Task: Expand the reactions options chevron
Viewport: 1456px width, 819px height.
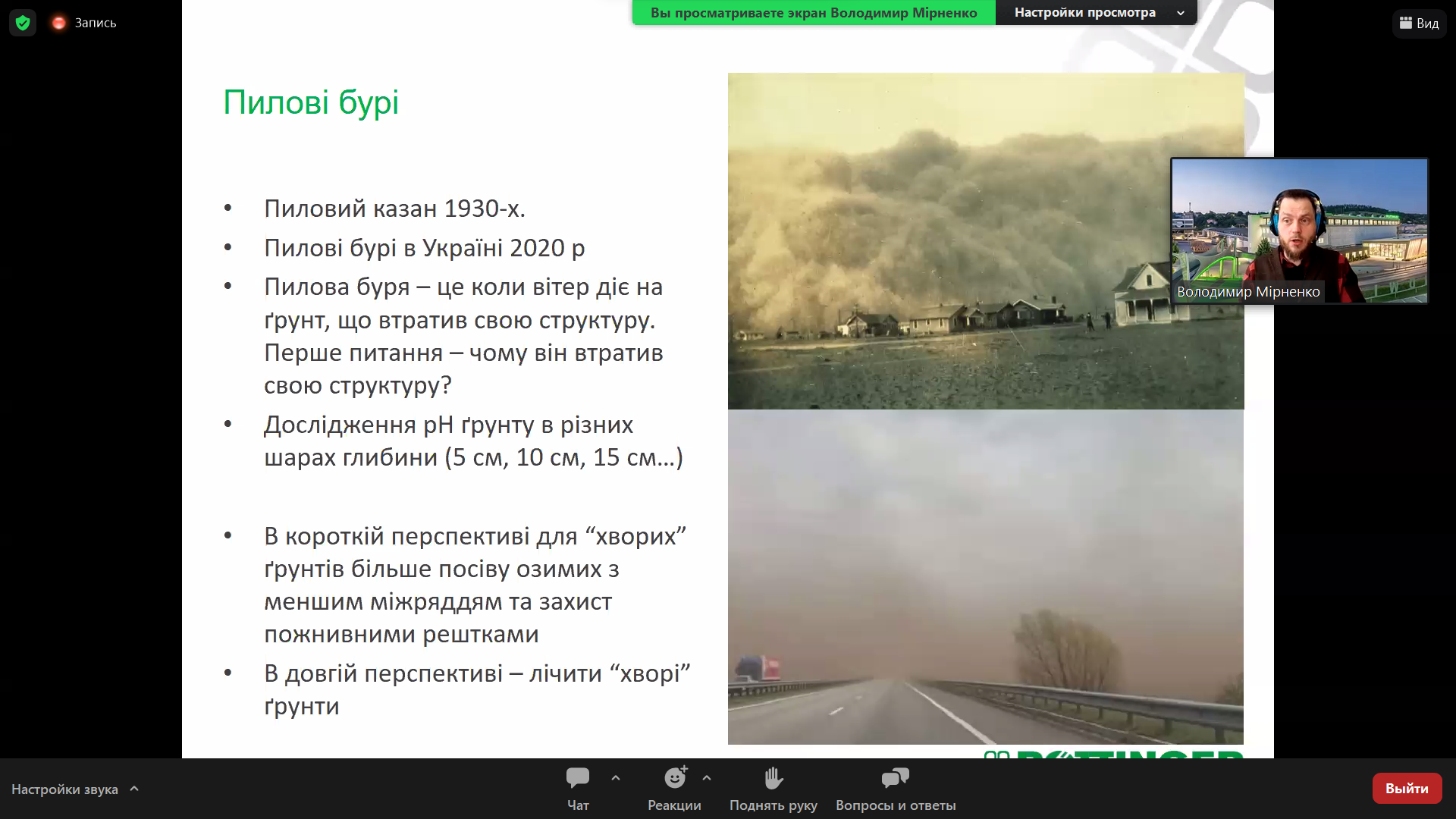Action: tap(707, 778)
